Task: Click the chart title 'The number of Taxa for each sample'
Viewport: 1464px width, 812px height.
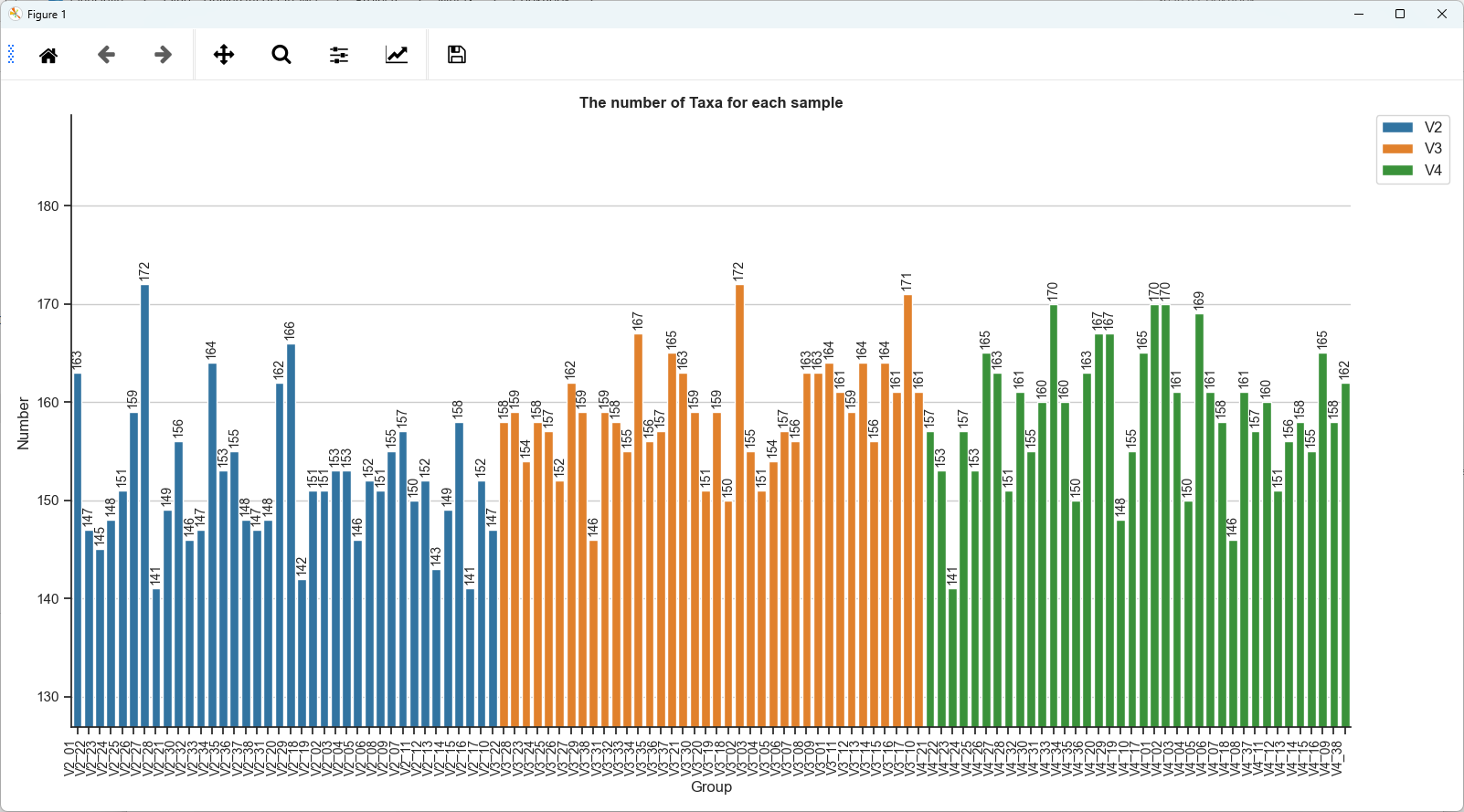Action: (711, 102)
